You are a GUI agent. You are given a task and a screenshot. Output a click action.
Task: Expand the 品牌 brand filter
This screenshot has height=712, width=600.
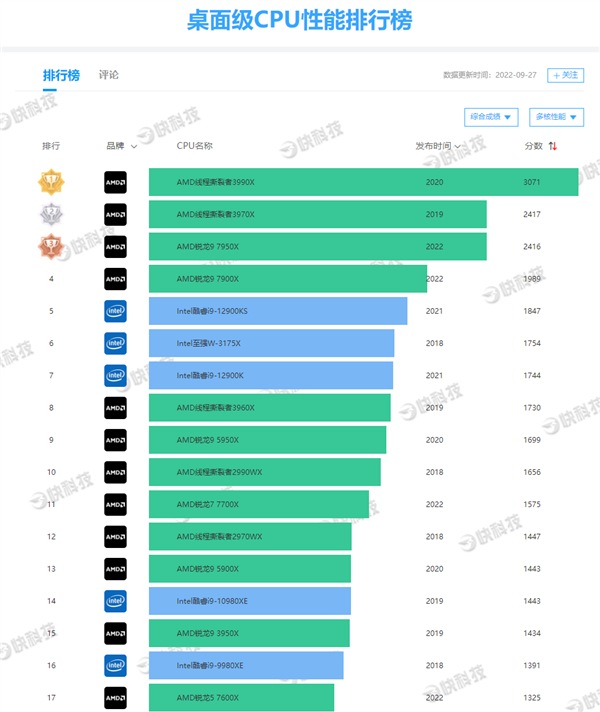(x=122, y=146)
